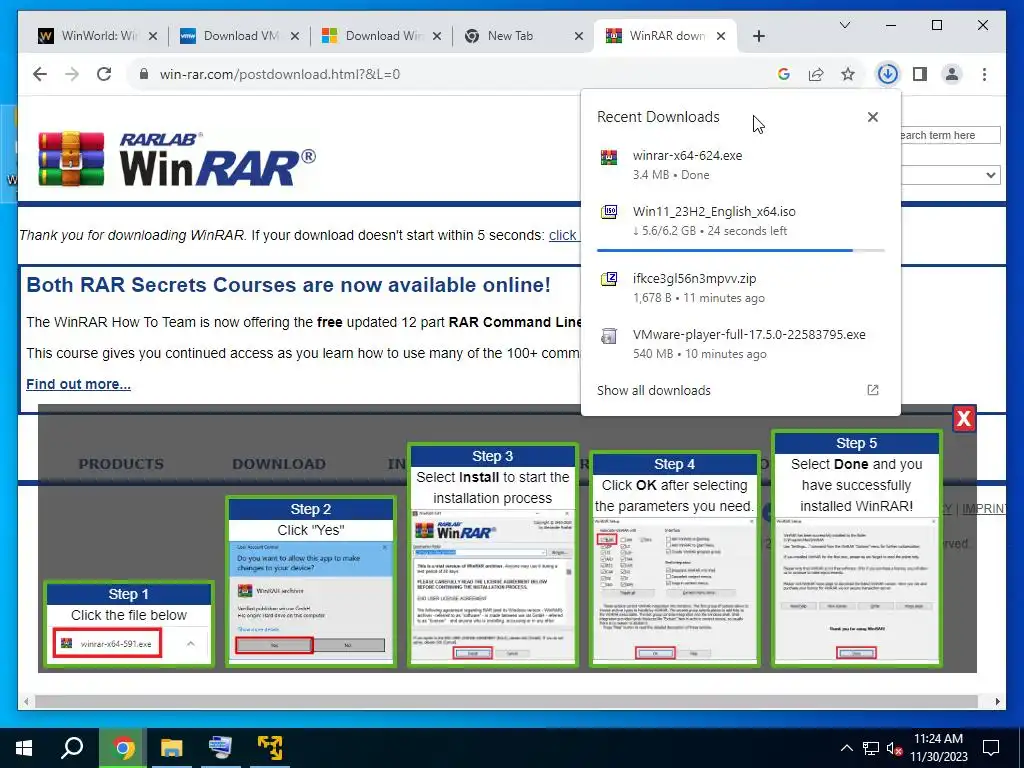Open the Windows Start menu
The width and height of the screenshot is (1024, 768).
click(x=24, y=748)
